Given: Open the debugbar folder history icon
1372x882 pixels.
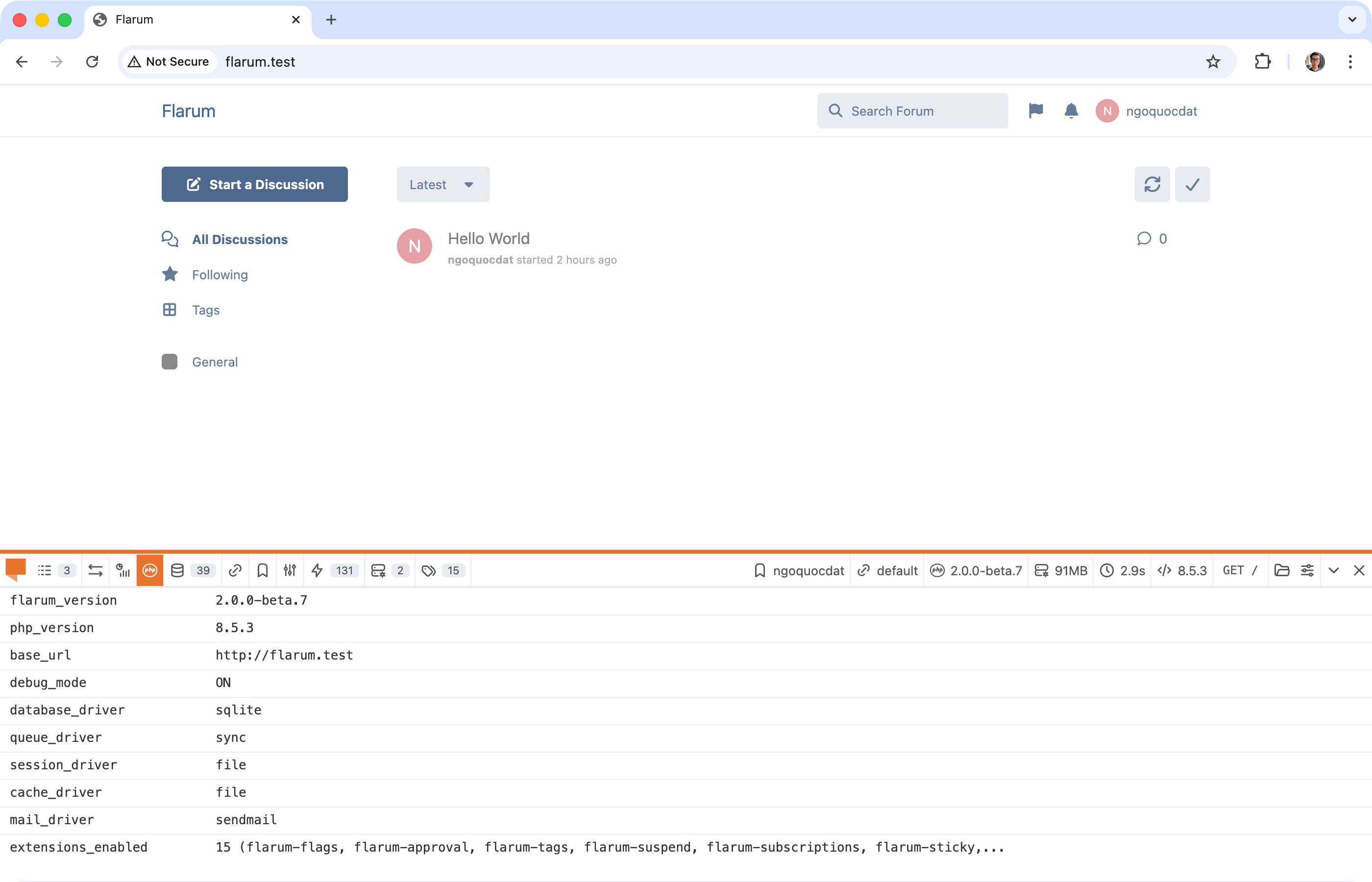Looking at the screenshot, I should pos(1281,570).
